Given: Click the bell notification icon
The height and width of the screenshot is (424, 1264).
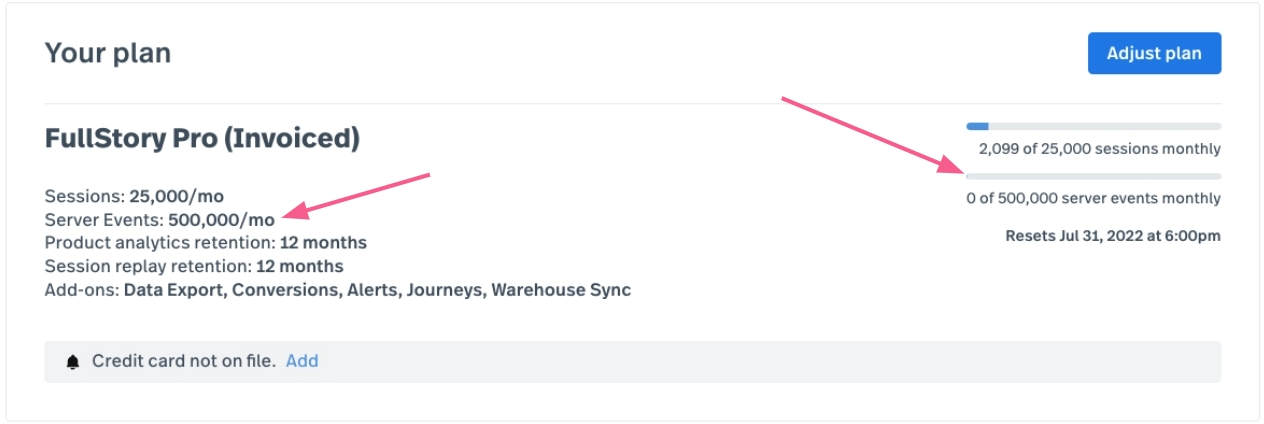Looking at the screenshot, I should (x=73, y=362).
